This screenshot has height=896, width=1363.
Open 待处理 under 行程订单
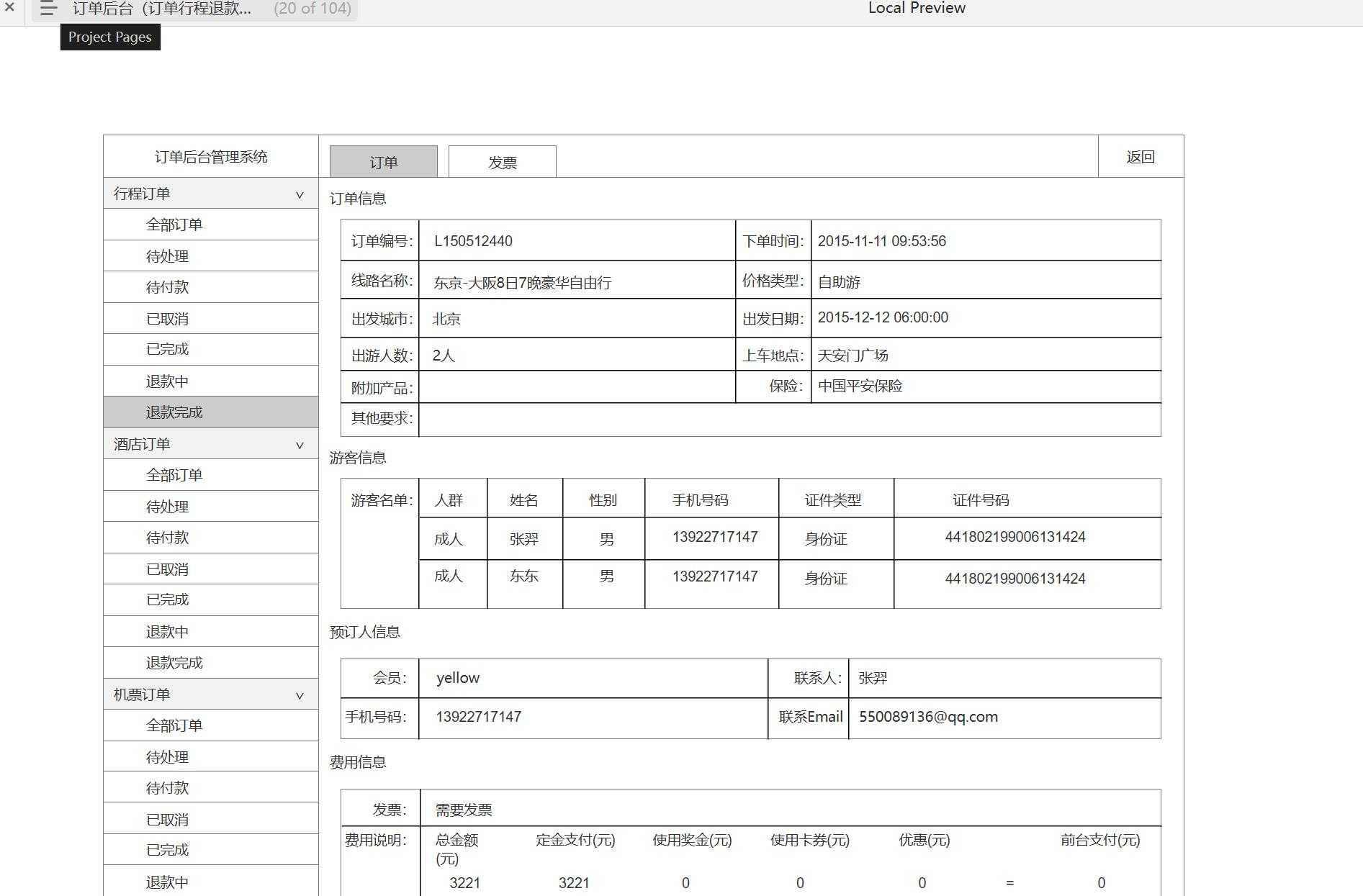tap(167, 256)
